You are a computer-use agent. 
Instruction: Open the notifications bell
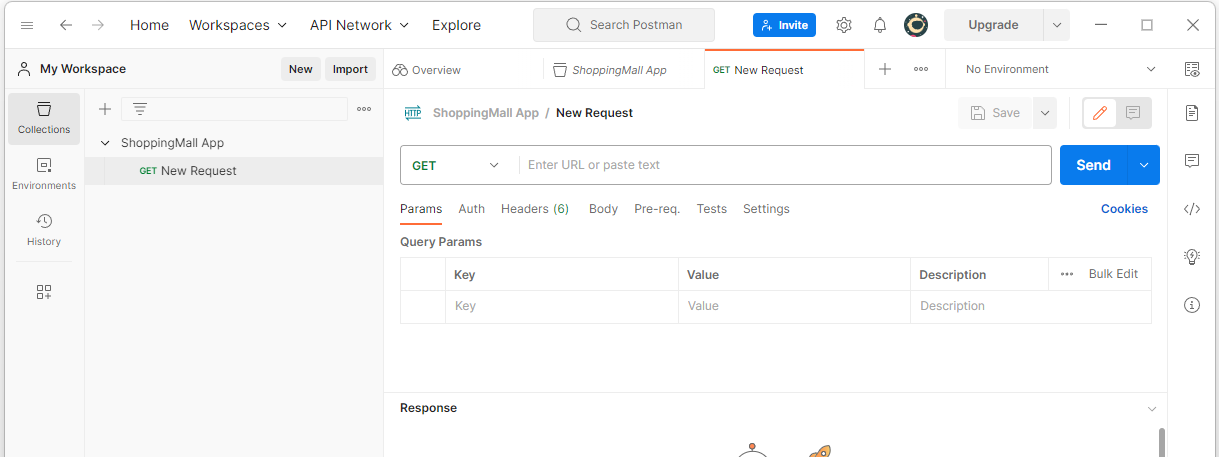[x=880, y=25]
